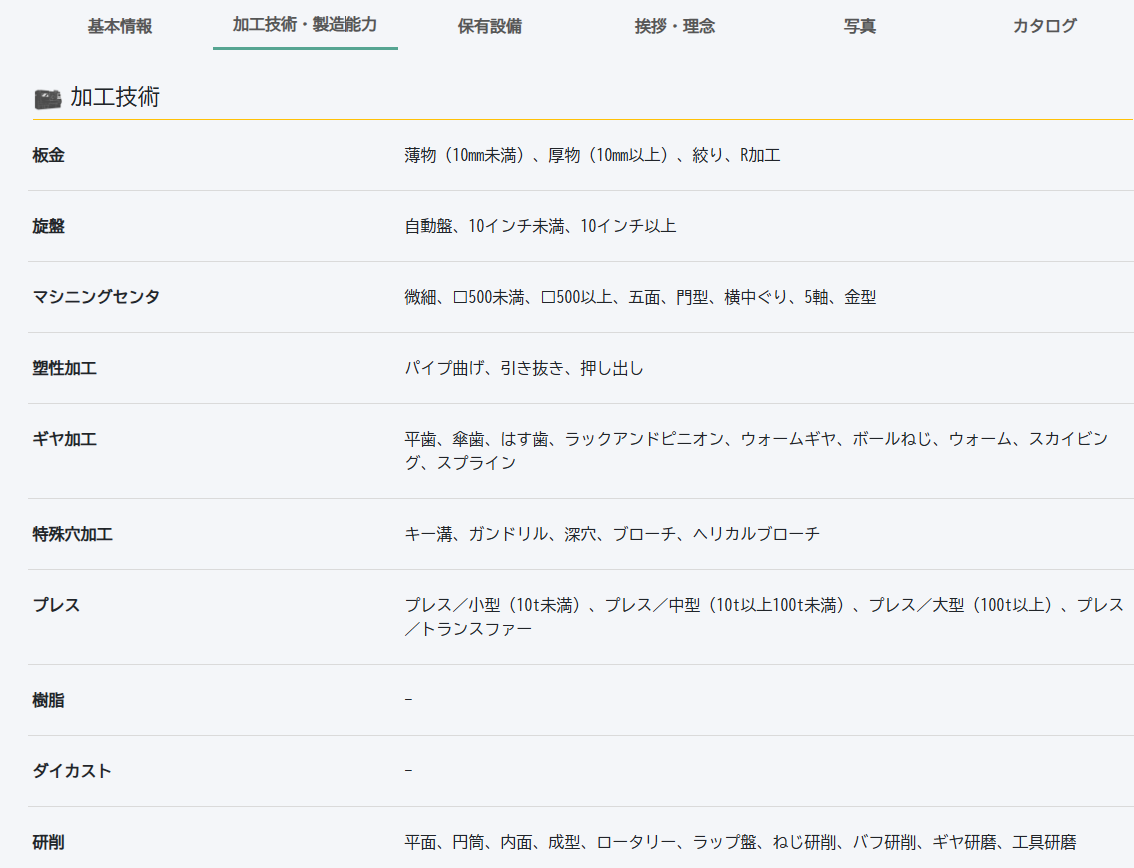Select the 板金 row label

tap(49, 155)
